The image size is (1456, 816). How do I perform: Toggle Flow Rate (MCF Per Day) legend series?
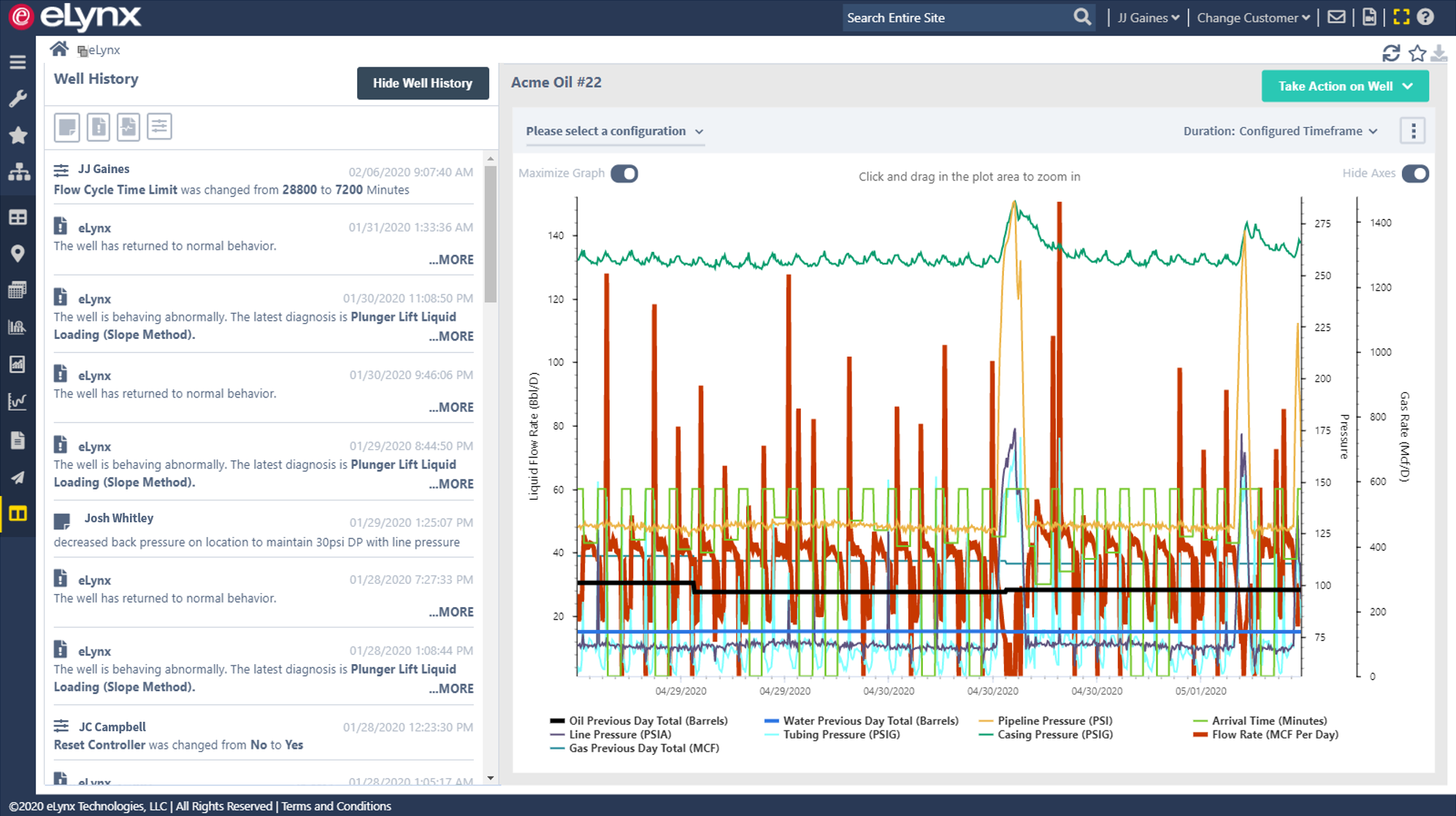(x=1274, y=735)
